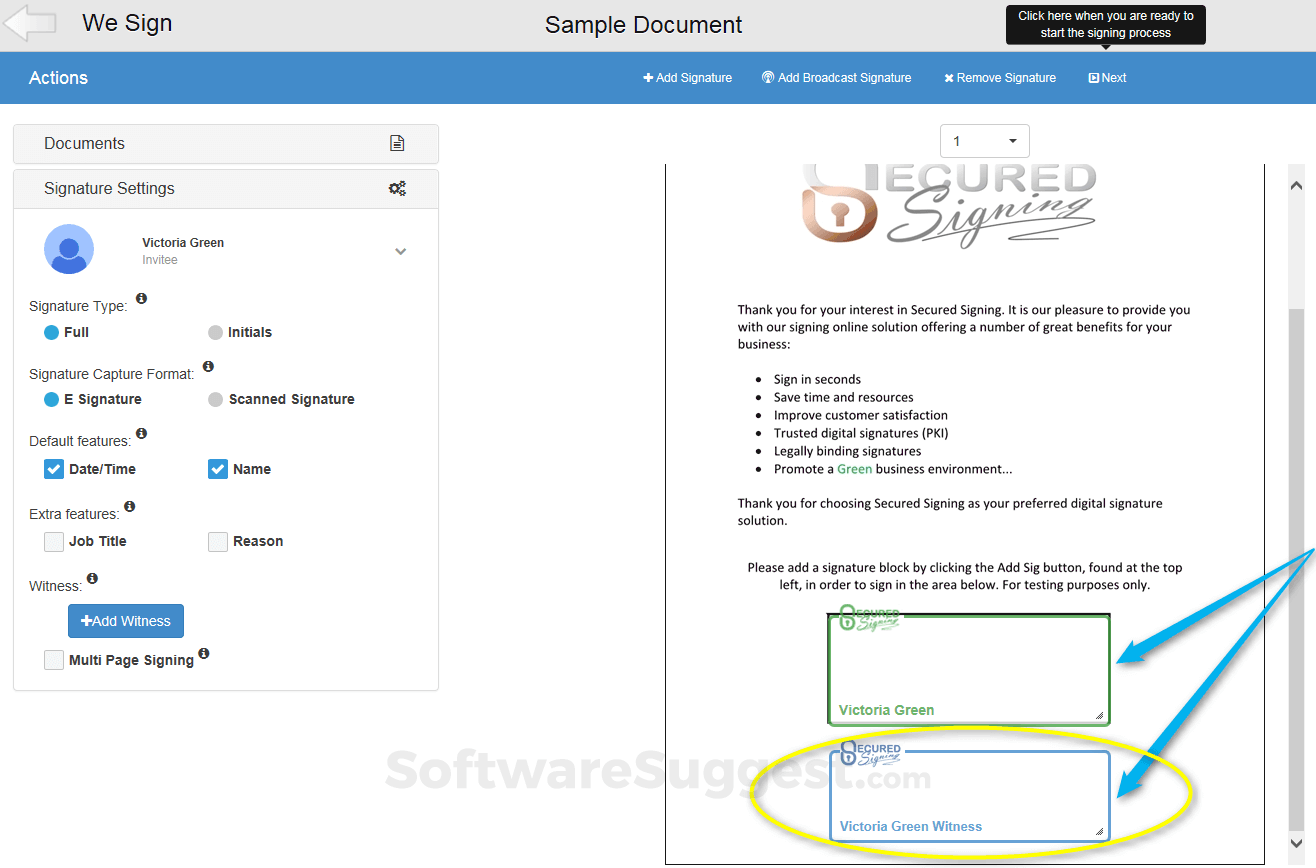Enable the Reason extra feature checkbox
The width and height of the screenshot is (1316, 868).
click(x=218, y=541)
